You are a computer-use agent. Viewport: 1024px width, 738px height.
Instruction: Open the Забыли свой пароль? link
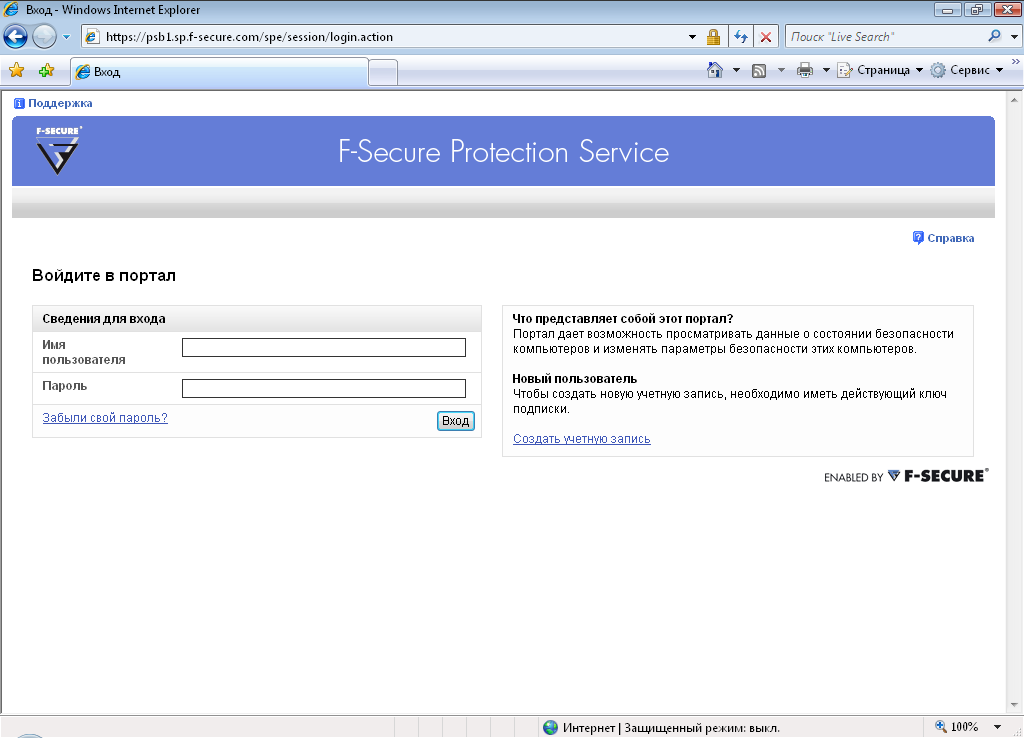coord(105,418)
